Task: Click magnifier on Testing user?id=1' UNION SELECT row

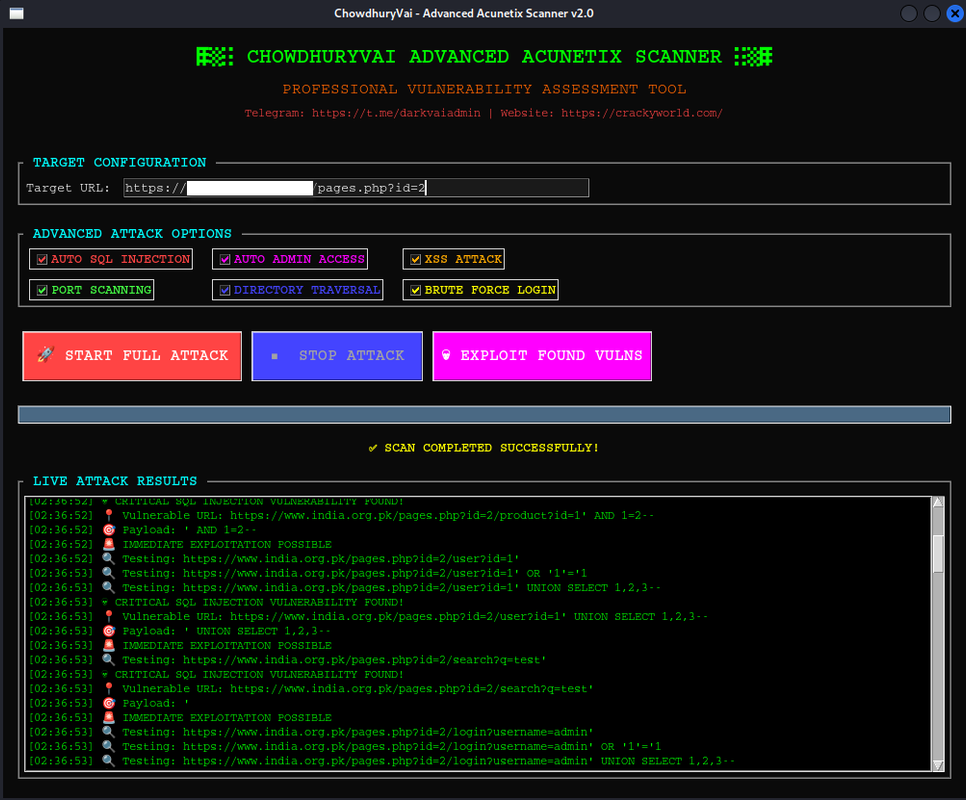Action: [108, 588]
